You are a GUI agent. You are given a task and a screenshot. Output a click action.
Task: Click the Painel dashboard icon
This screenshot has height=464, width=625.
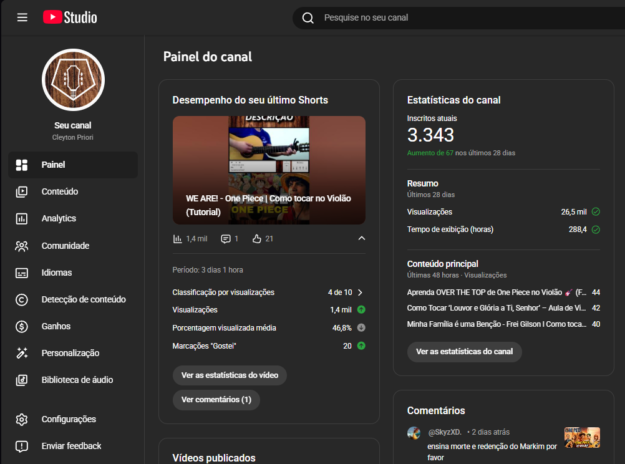pos(22,165)
